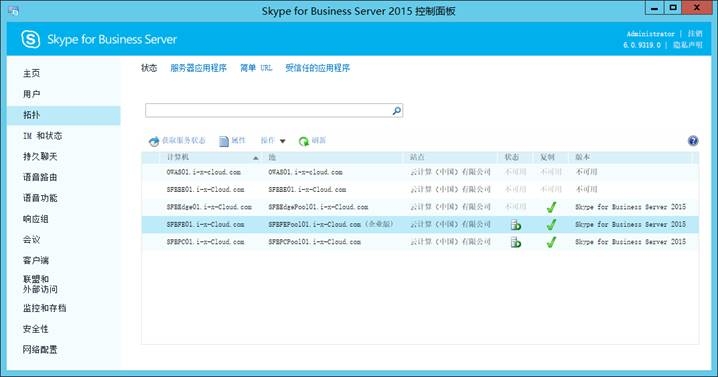718x377 pixels.
Task: Open the blue help question mark
Action: point(693,141)
